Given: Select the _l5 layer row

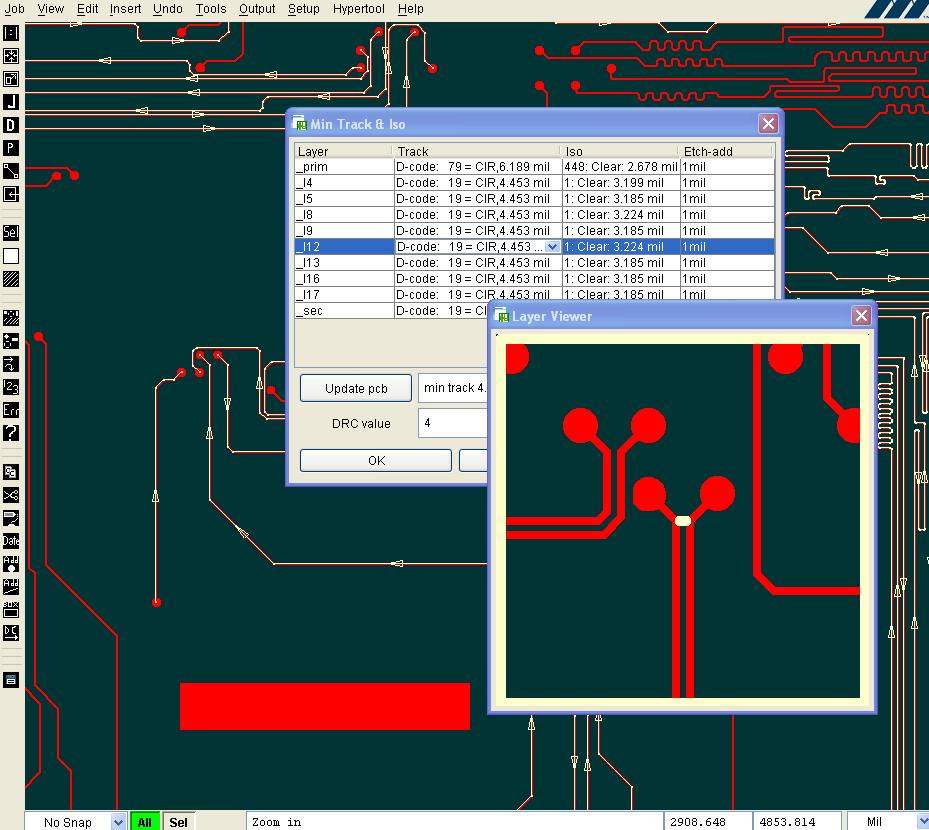Looking at the screenshot, I should pos(534,198).
